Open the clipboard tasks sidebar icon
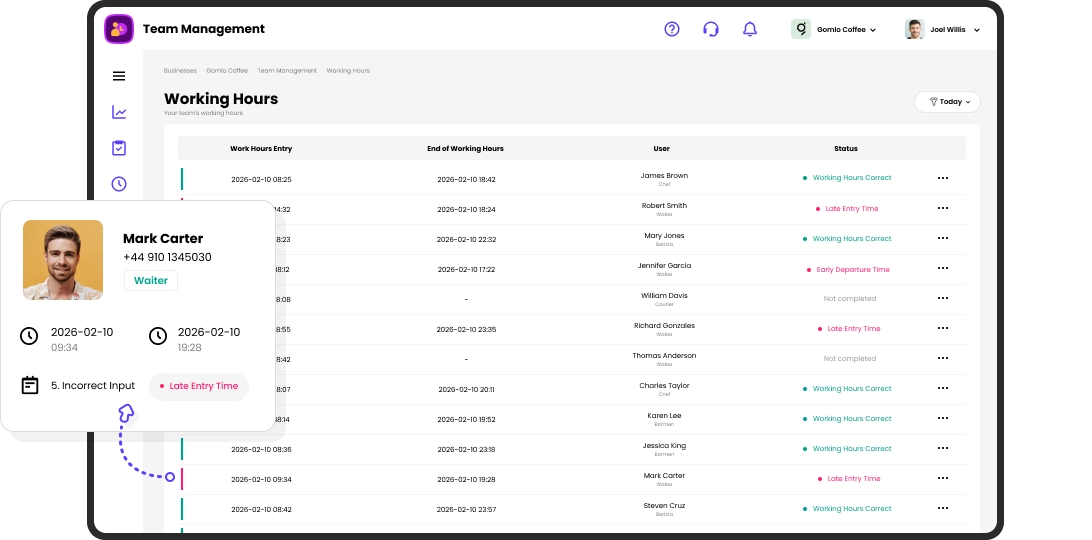 click(119, 148)
